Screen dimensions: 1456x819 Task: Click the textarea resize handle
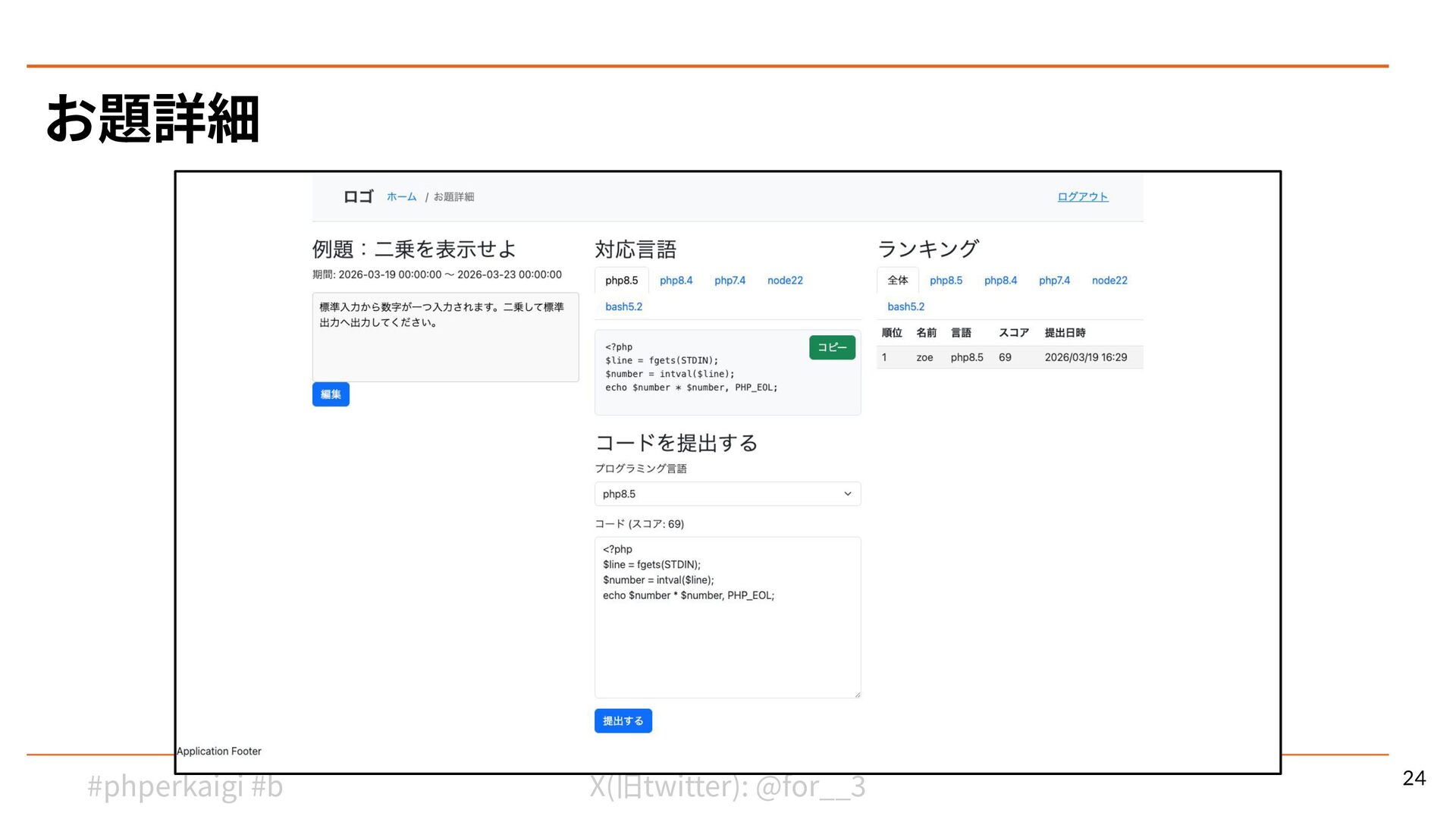(857, 694)
